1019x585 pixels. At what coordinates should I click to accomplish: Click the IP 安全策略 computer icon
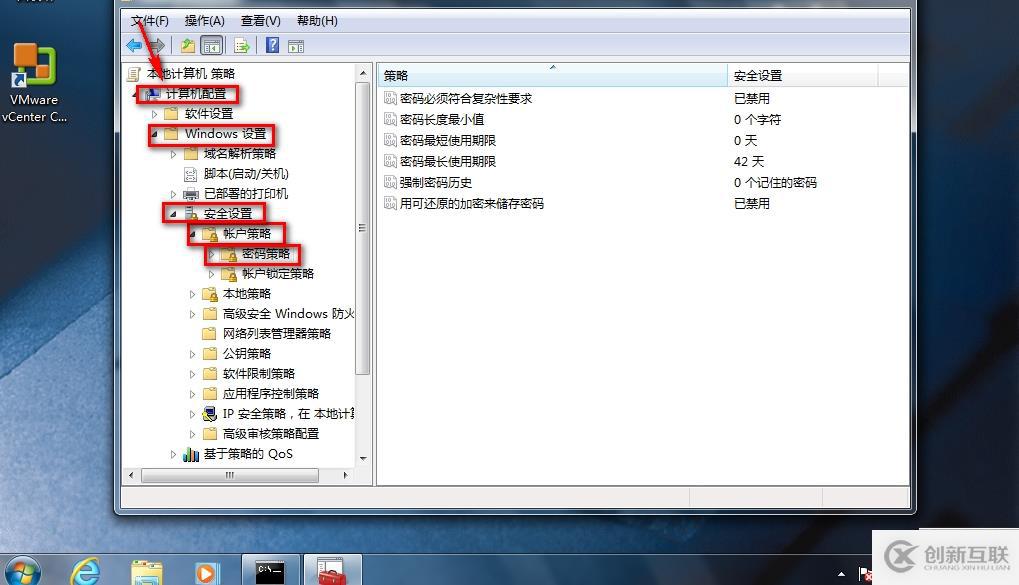pos(209,413)
